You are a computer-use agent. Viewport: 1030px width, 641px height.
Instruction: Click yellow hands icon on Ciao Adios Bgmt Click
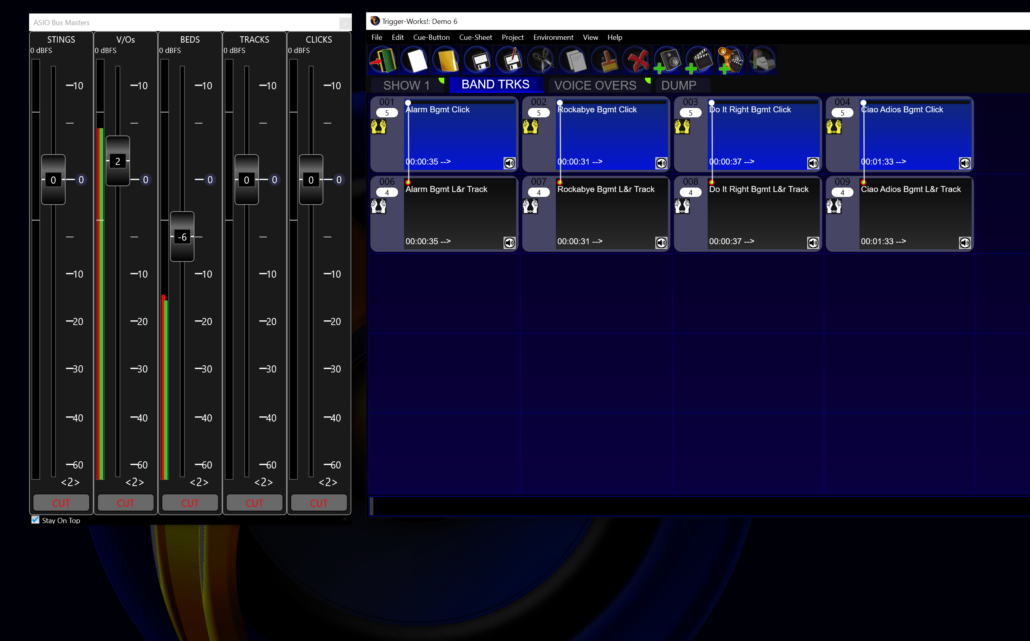[834, 126]
